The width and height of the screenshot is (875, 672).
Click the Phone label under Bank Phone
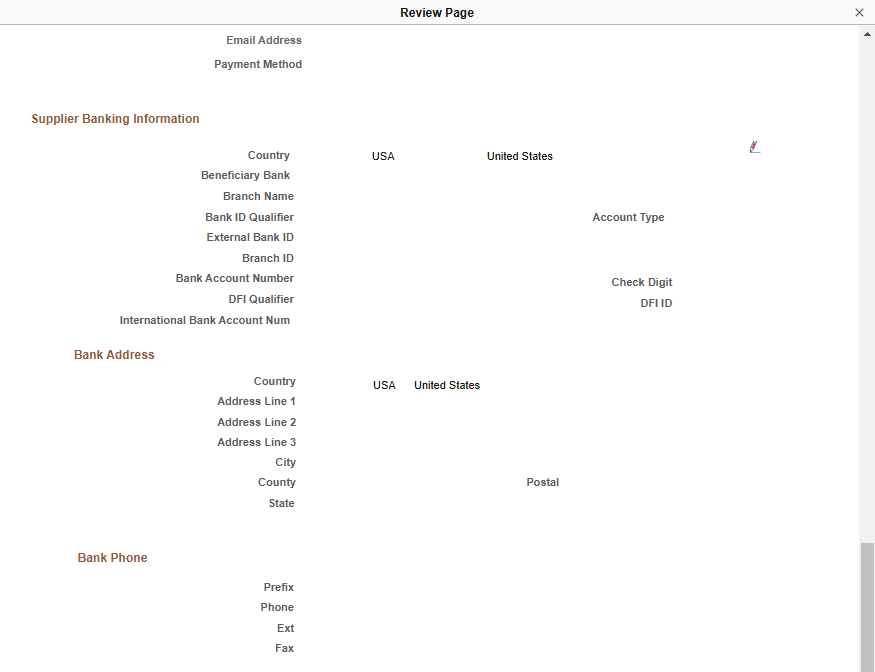(x=277, y=607)
